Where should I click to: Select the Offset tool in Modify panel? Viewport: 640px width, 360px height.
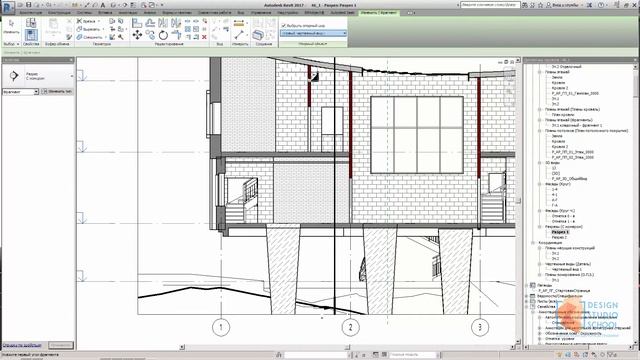(x=150, y=23)
